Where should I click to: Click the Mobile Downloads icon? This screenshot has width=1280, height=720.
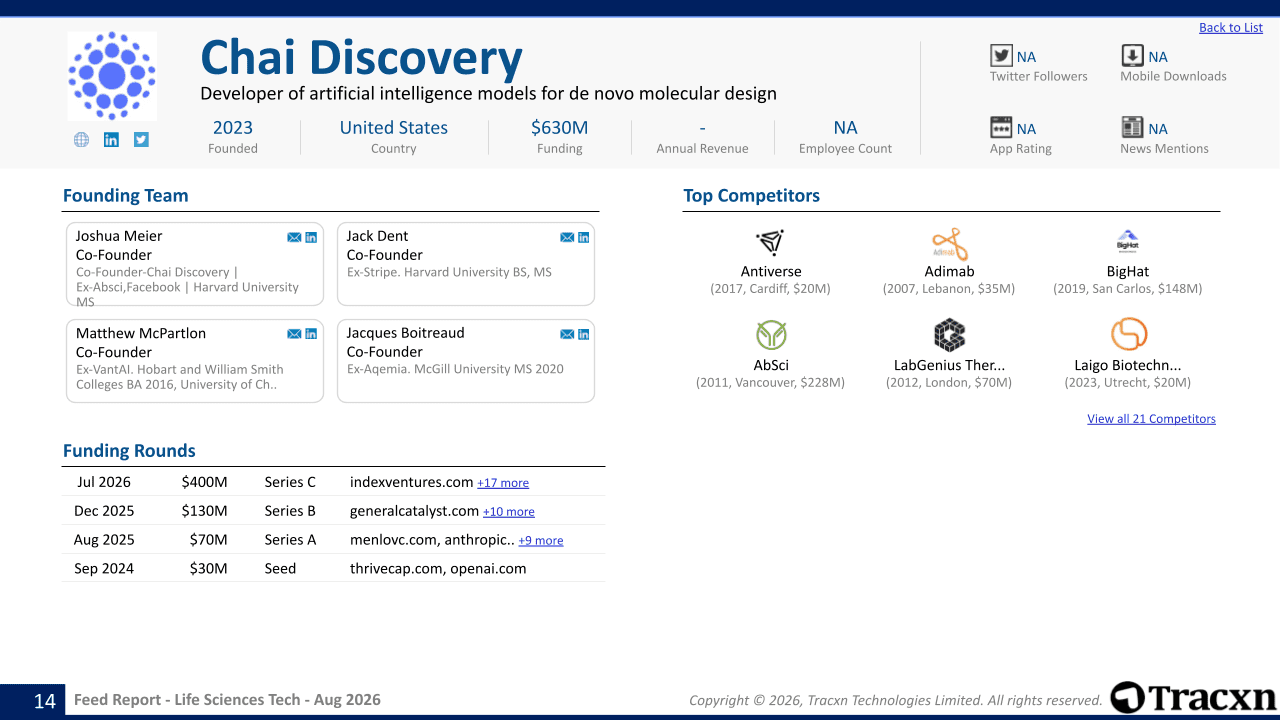[1132, 56]
